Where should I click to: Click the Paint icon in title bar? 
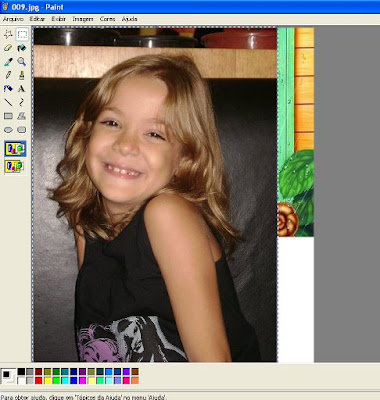pyautogui.click(x=5, y=7)
